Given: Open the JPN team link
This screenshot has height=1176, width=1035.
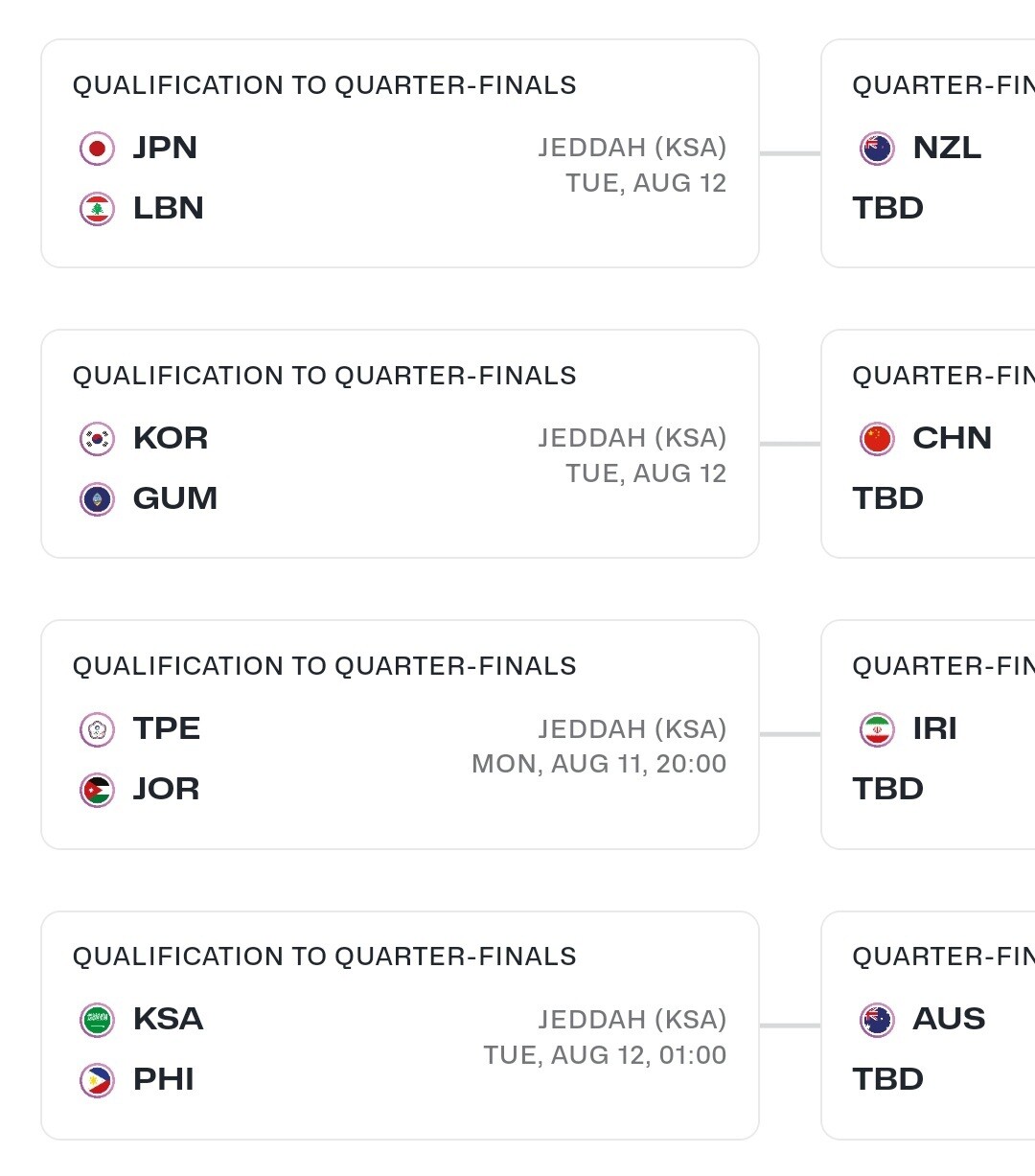Looking at the screenshot, I should [x=165, y=148].
